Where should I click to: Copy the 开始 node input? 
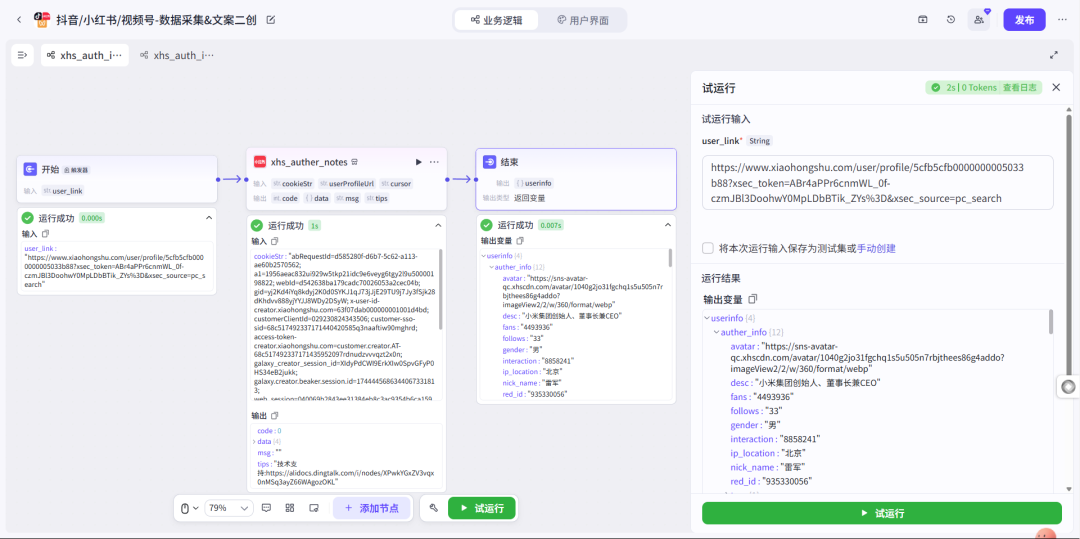[46, 234]
